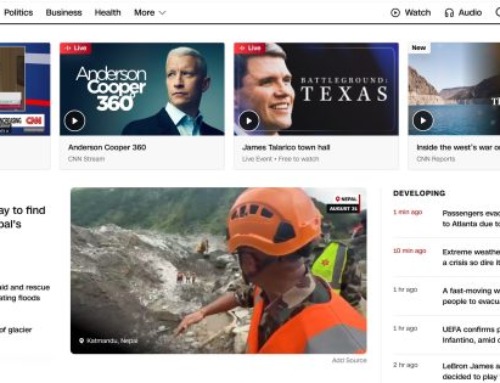Image resolution: width=500 pixels, height=383 pixels.
Task: Click the Nepal tag on main photo
Action: [x=346, y=199]
